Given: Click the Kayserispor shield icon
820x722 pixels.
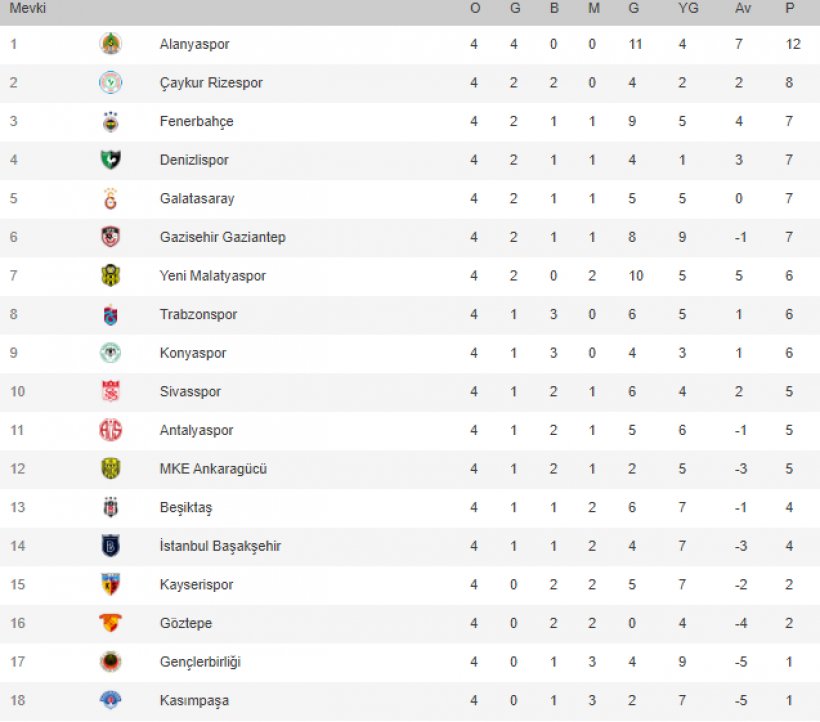Looking at the screenshot, I should pyautogui.click(x=110, y=584).
